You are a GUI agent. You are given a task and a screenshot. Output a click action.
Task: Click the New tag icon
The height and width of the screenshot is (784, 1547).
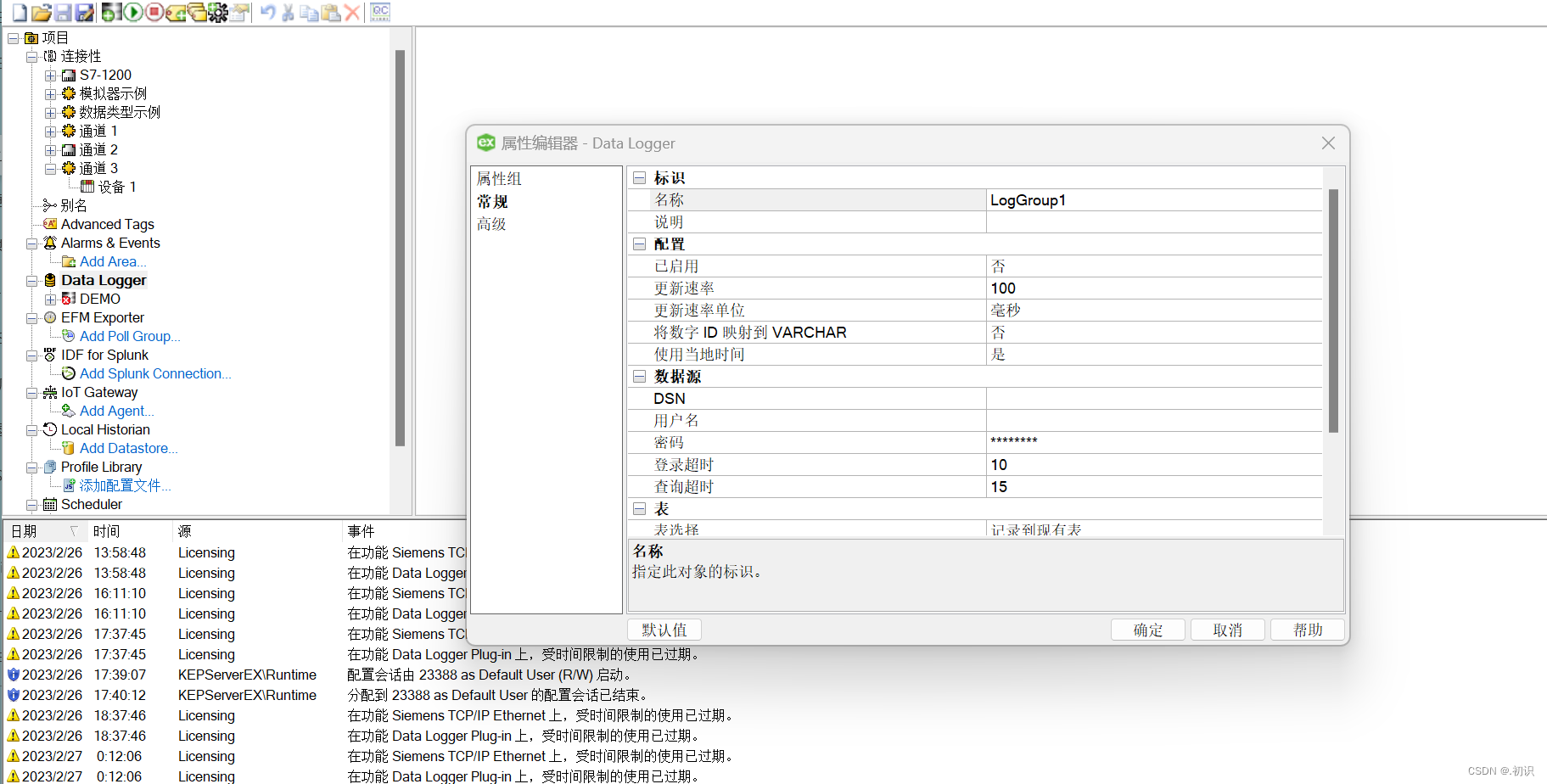(176, 12)
